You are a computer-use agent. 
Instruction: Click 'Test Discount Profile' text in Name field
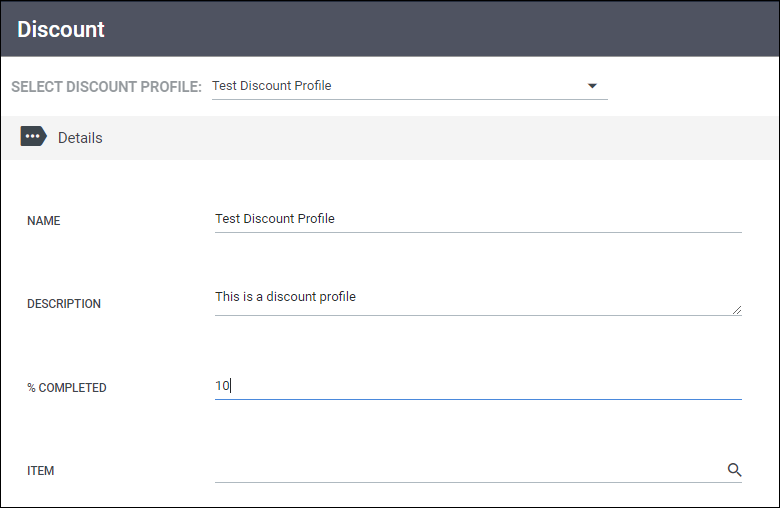pos(275,218)
